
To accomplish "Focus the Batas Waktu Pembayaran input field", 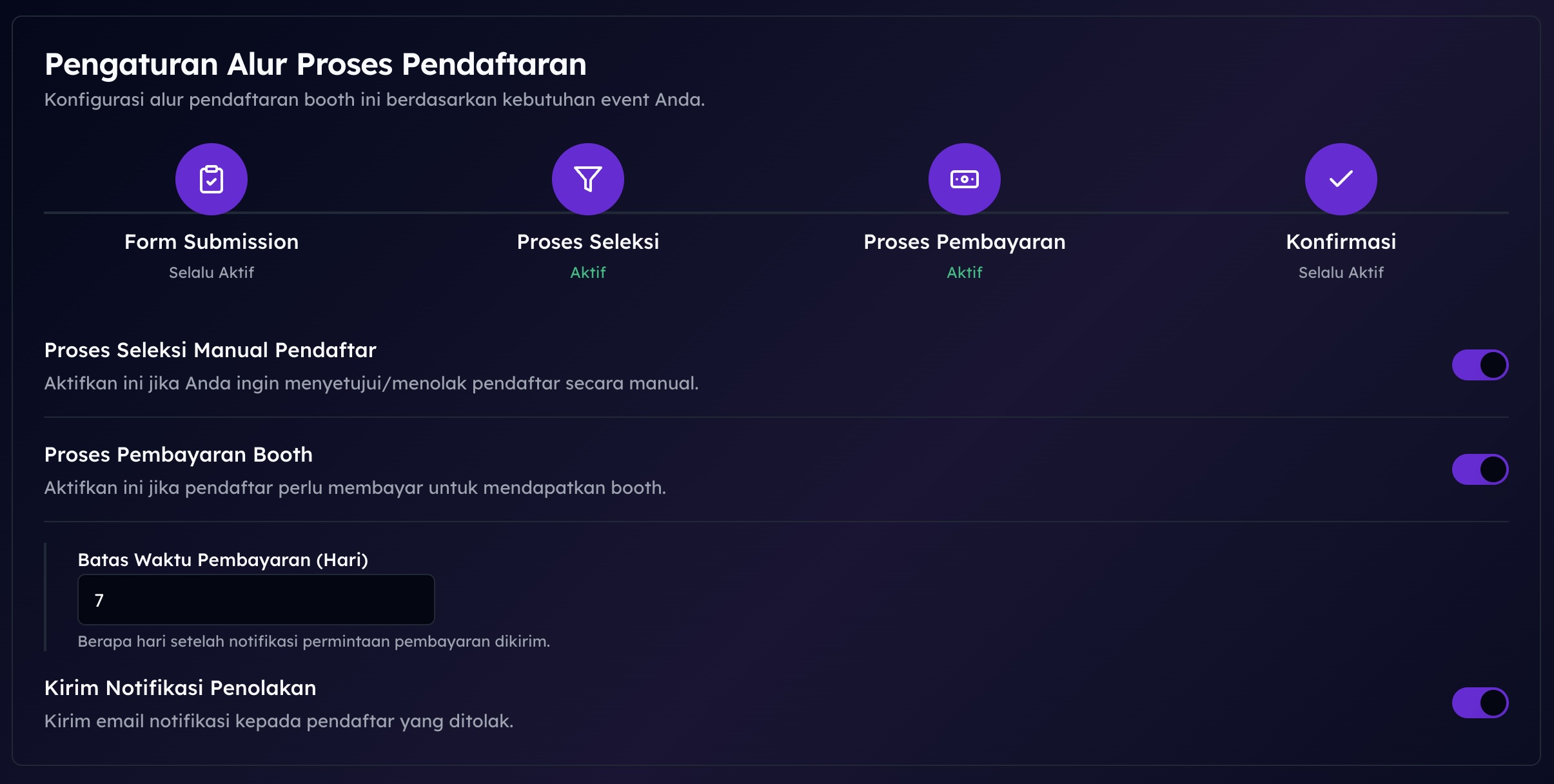I will (x=256, y=600).
